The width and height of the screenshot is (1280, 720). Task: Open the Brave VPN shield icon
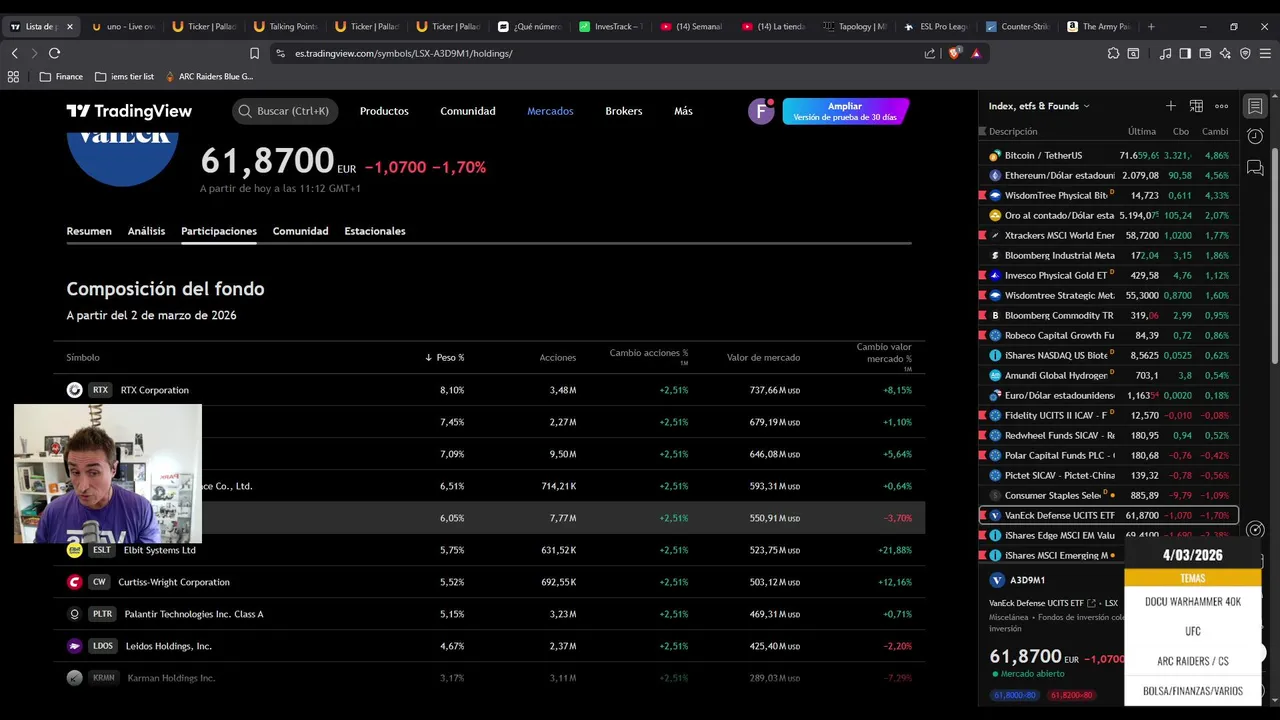click(x=1245, y=53)
